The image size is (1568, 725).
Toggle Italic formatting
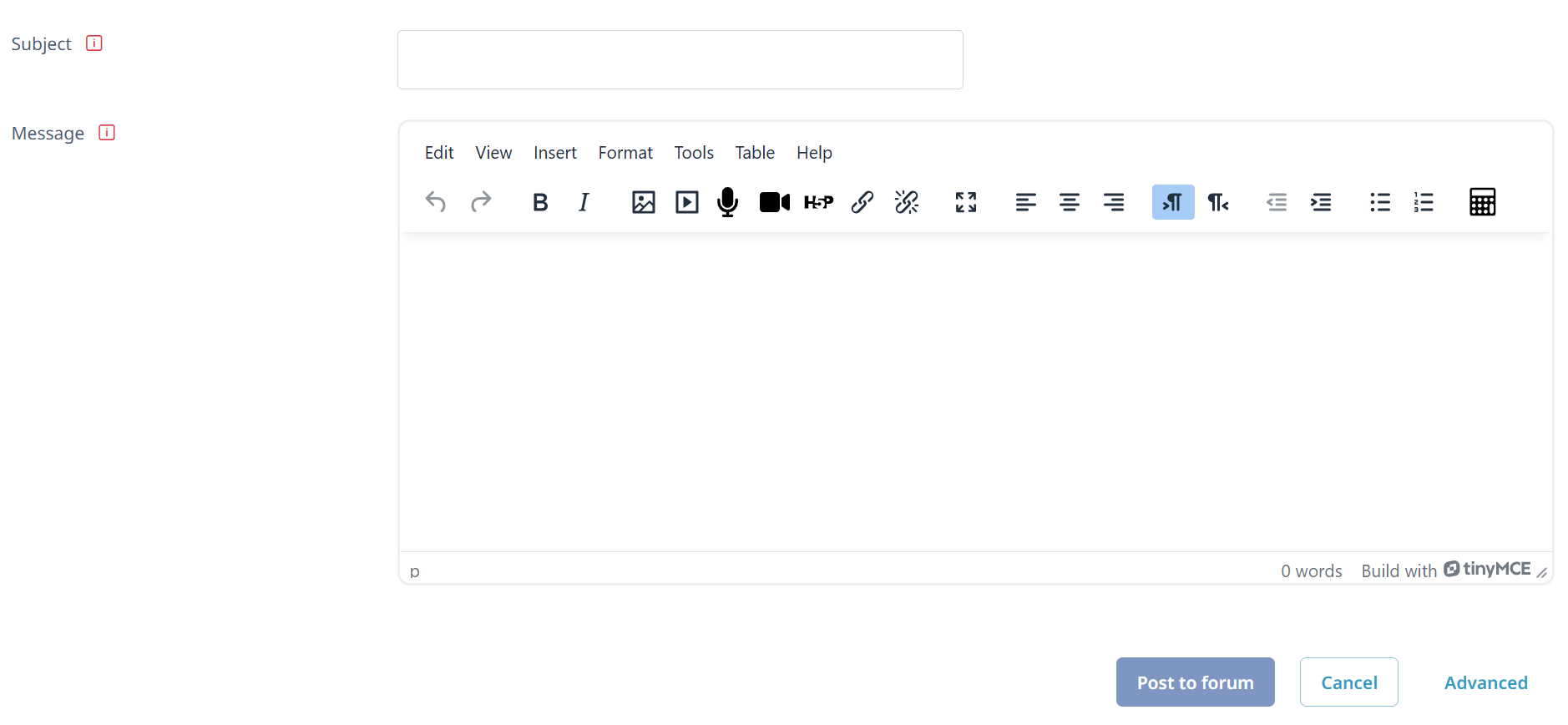click(584, 202)
